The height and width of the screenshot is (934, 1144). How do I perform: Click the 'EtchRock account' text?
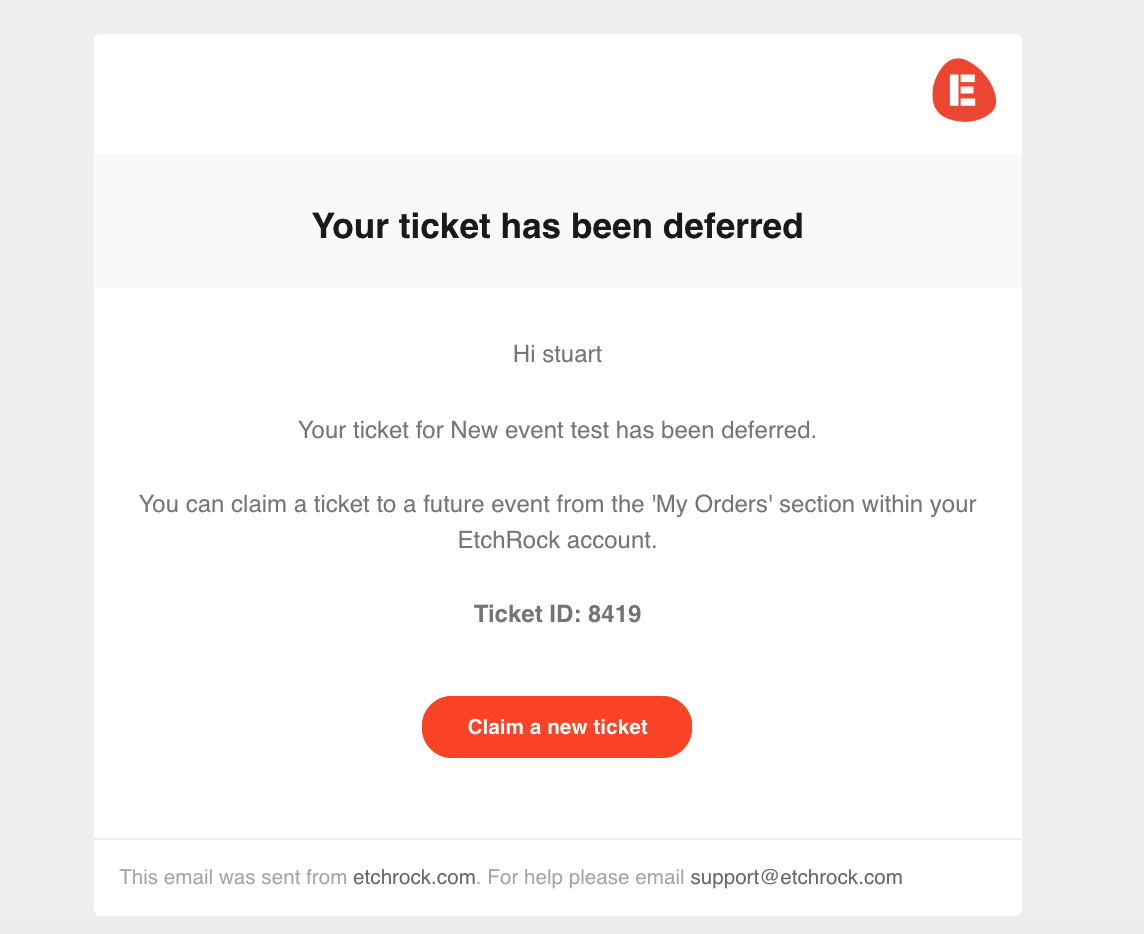click(557, 541)
